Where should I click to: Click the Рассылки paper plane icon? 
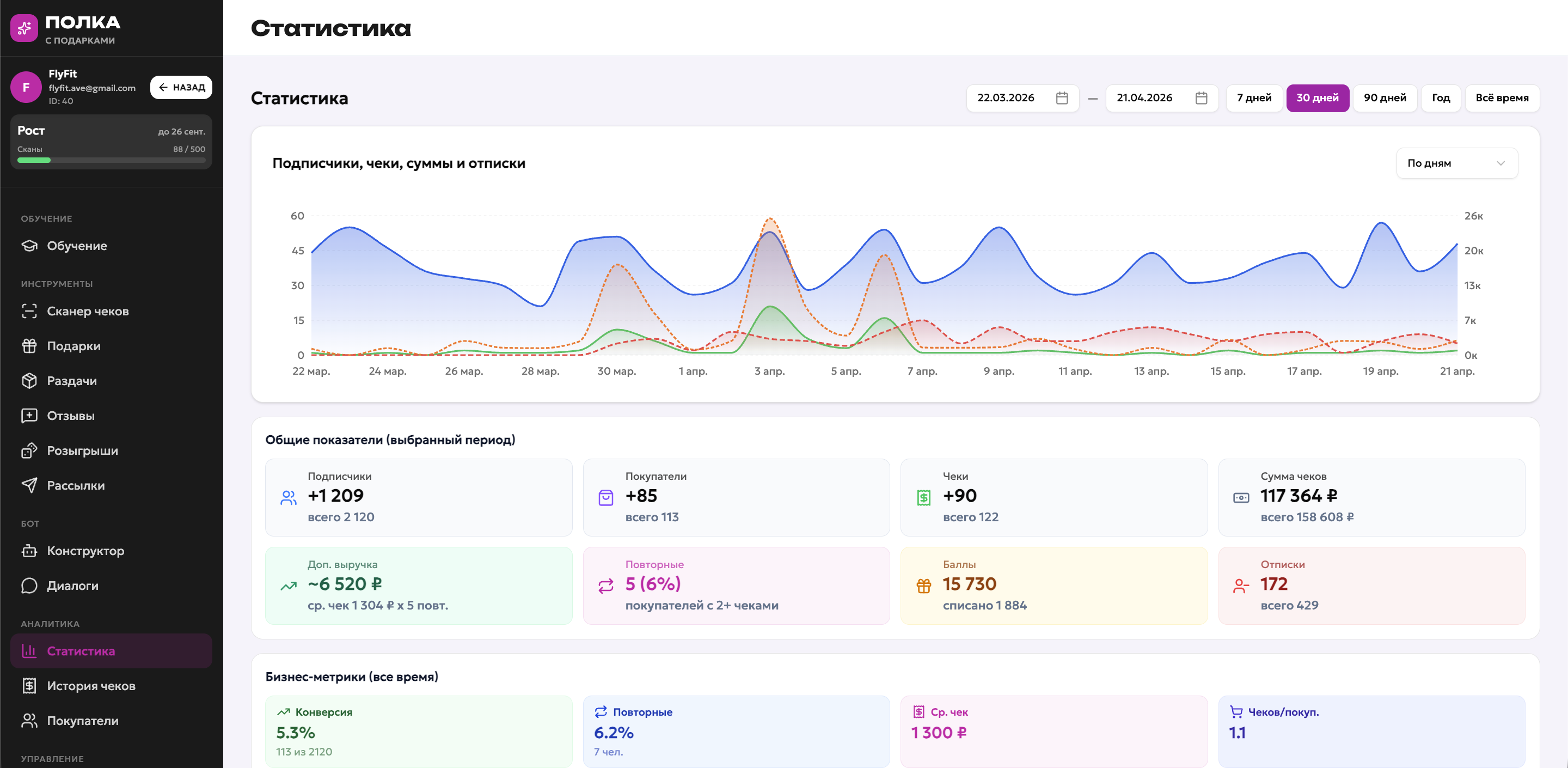point(29,485)
